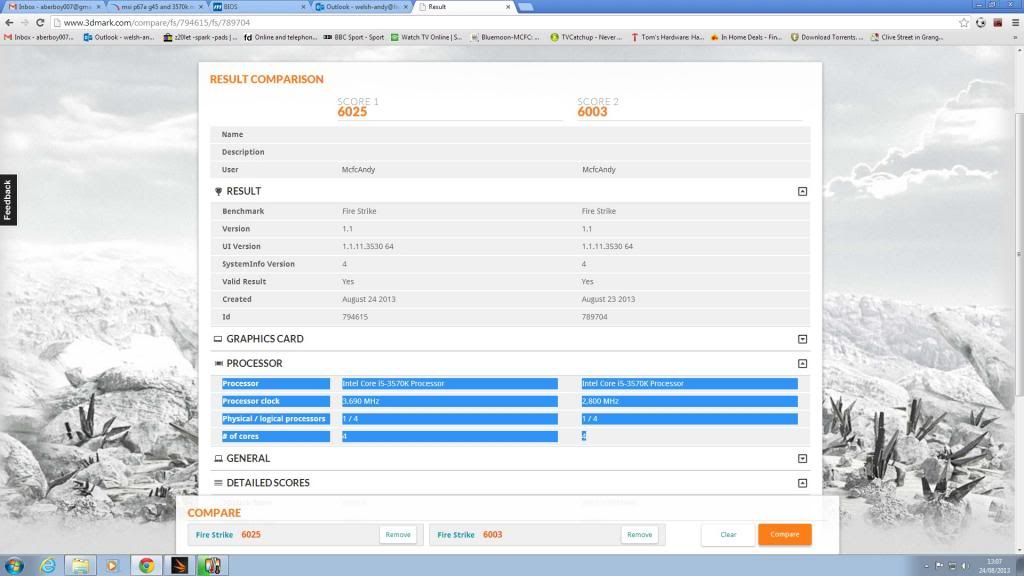The width and height of the screenshot is (1024, 576).
Task: Open the BBC Sport bookmark
Action: pyautogui.click(x=354, y=37)
